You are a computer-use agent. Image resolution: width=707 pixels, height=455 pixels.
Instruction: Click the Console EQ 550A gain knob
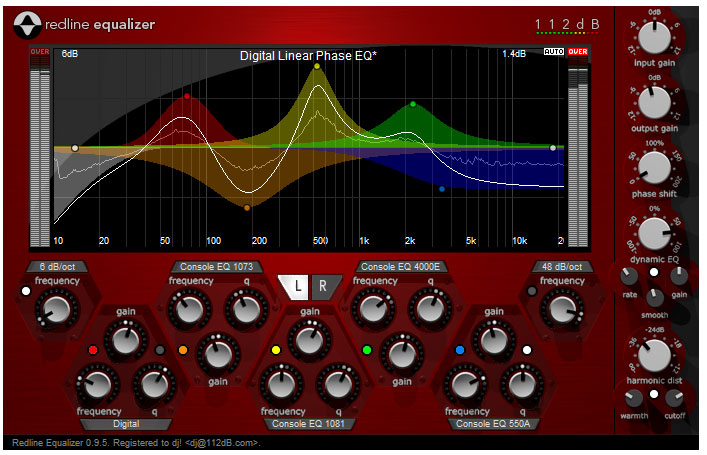[493, 341]
